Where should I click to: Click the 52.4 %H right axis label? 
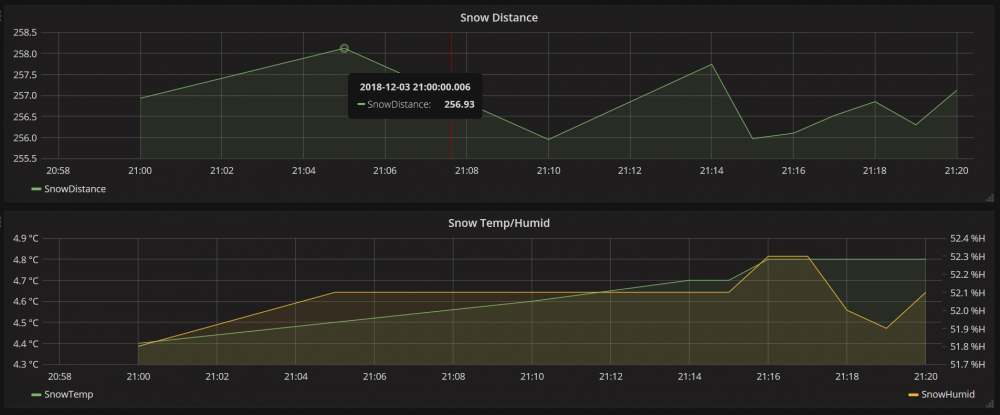tap(967, 239)
